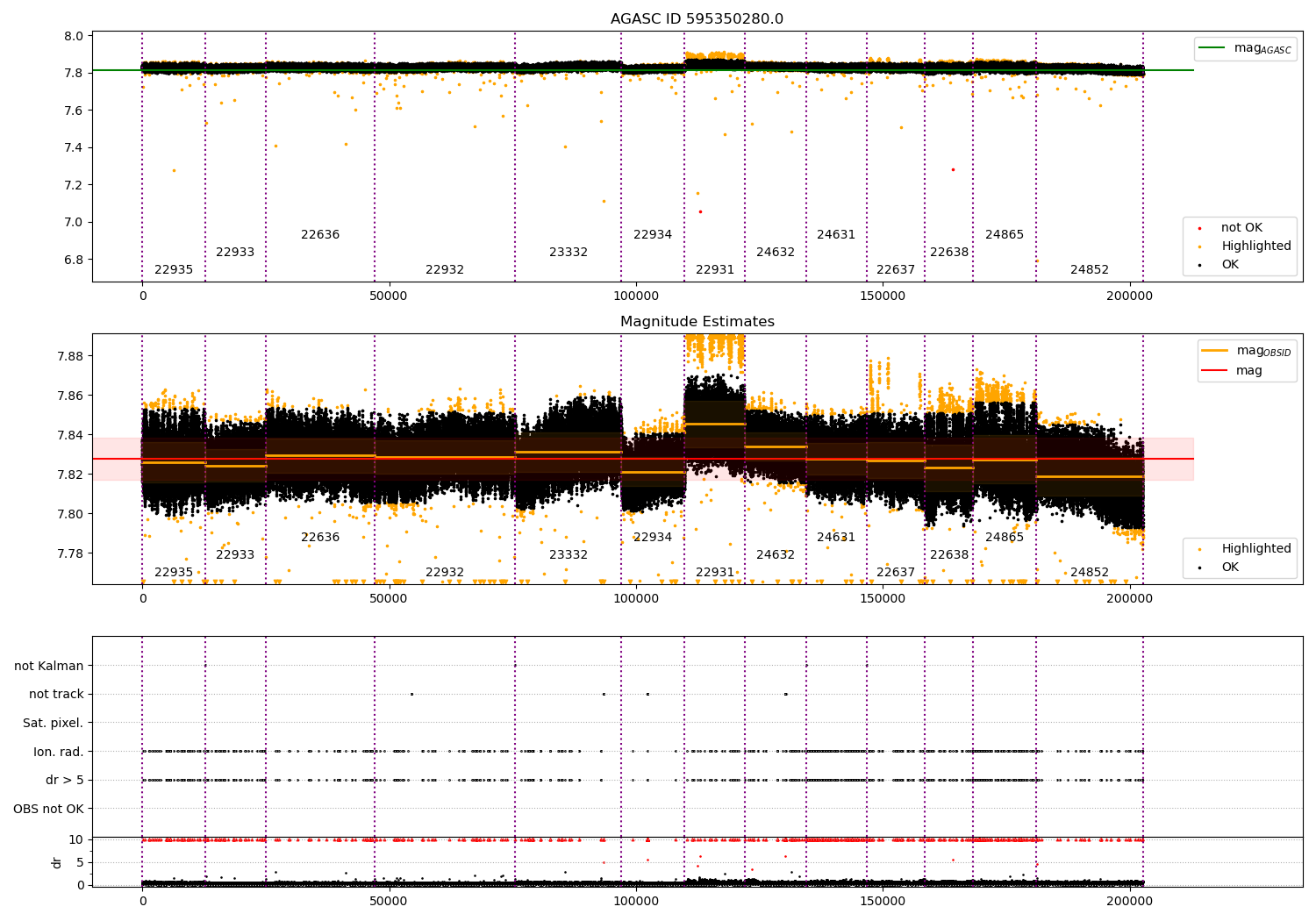Click the 150000 x-axis tick in bottom panel
The height and width of the screenshot is (921, 1316).
click(883, 902)
